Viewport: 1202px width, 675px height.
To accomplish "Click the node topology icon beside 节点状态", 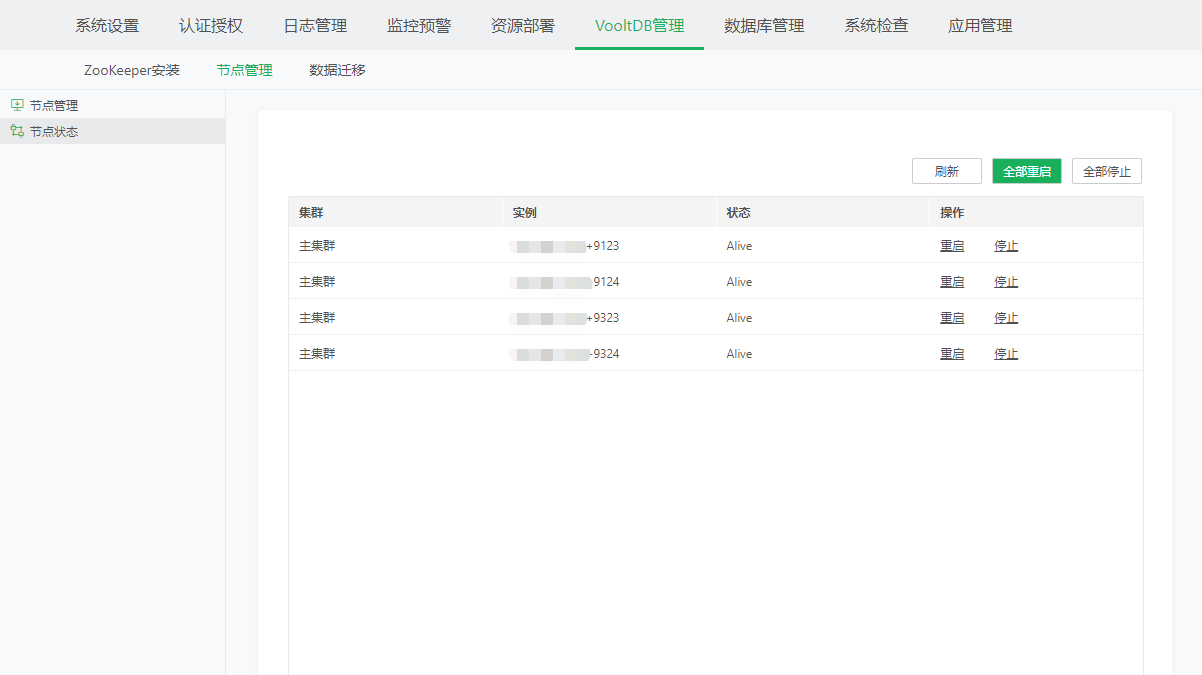I will 17,130.
